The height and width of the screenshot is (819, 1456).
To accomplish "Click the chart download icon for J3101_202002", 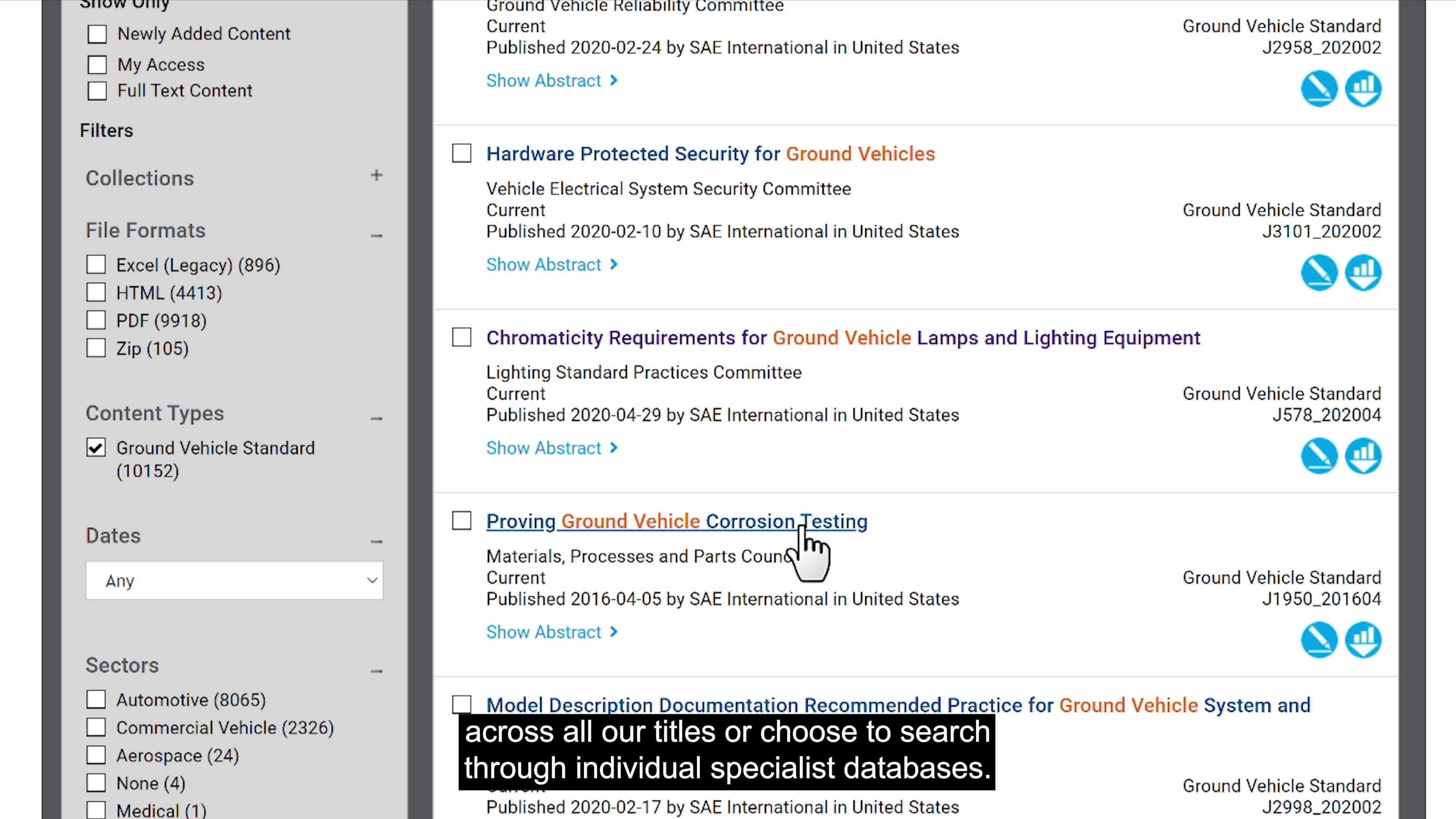I will coord(1363,273).
